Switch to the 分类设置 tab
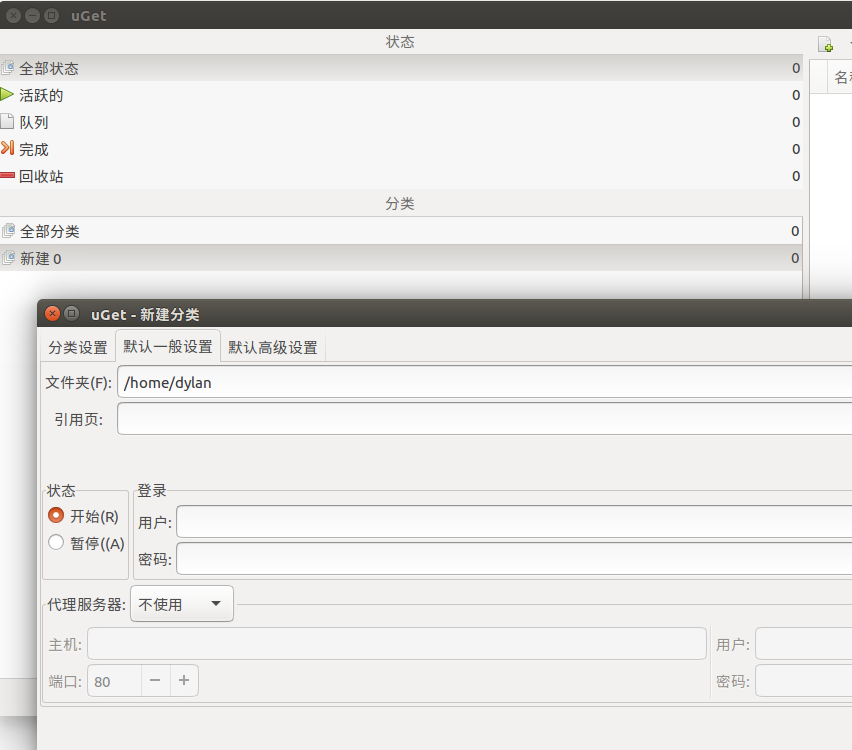 pyautogui.click(x=78, y=347)
